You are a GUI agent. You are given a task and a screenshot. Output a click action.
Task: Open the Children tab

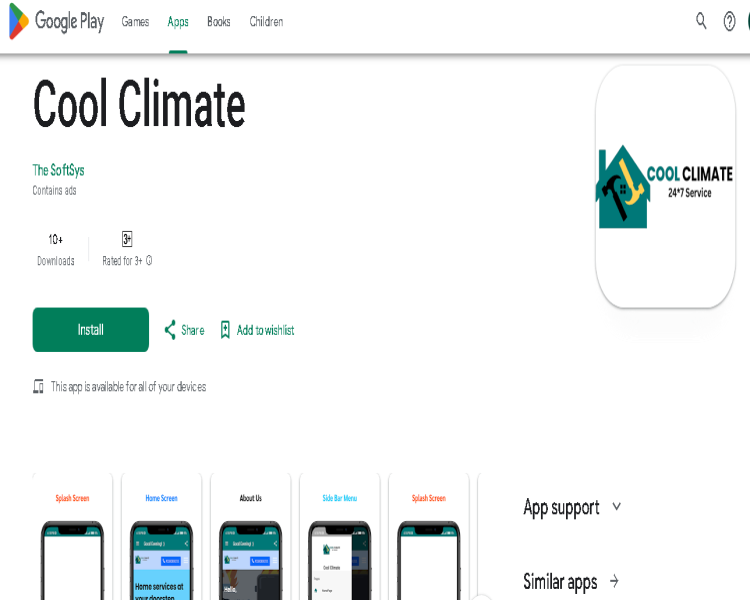click(266, 22)
